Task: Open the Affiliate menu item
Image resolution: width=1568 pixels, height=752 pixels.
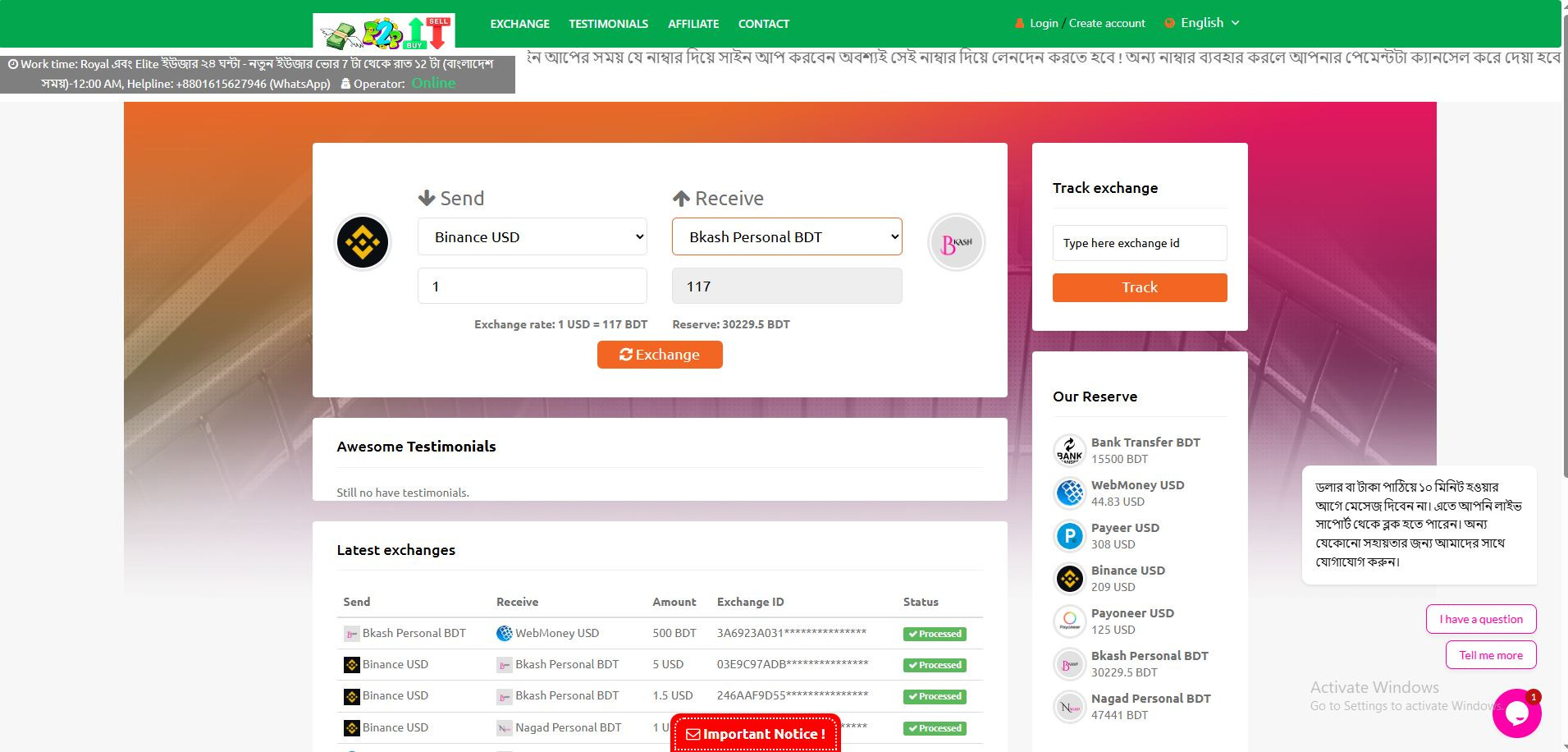Action: click(x=693, y=24)
